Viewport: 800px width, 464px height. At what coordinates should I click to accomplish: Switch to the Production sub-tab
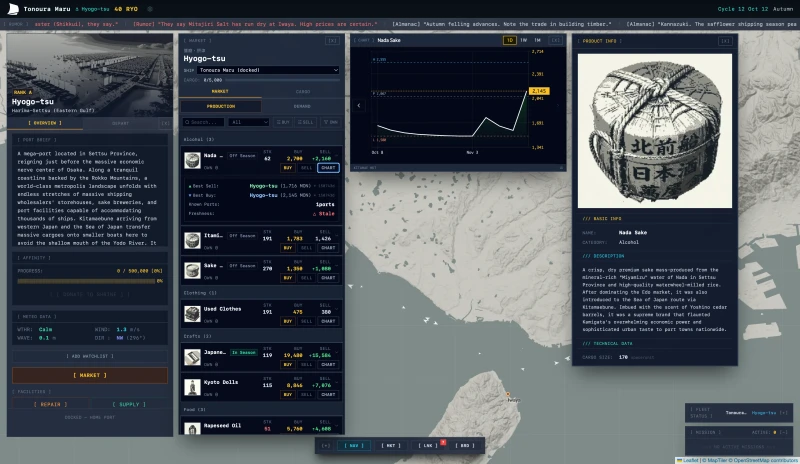[221, 106]
